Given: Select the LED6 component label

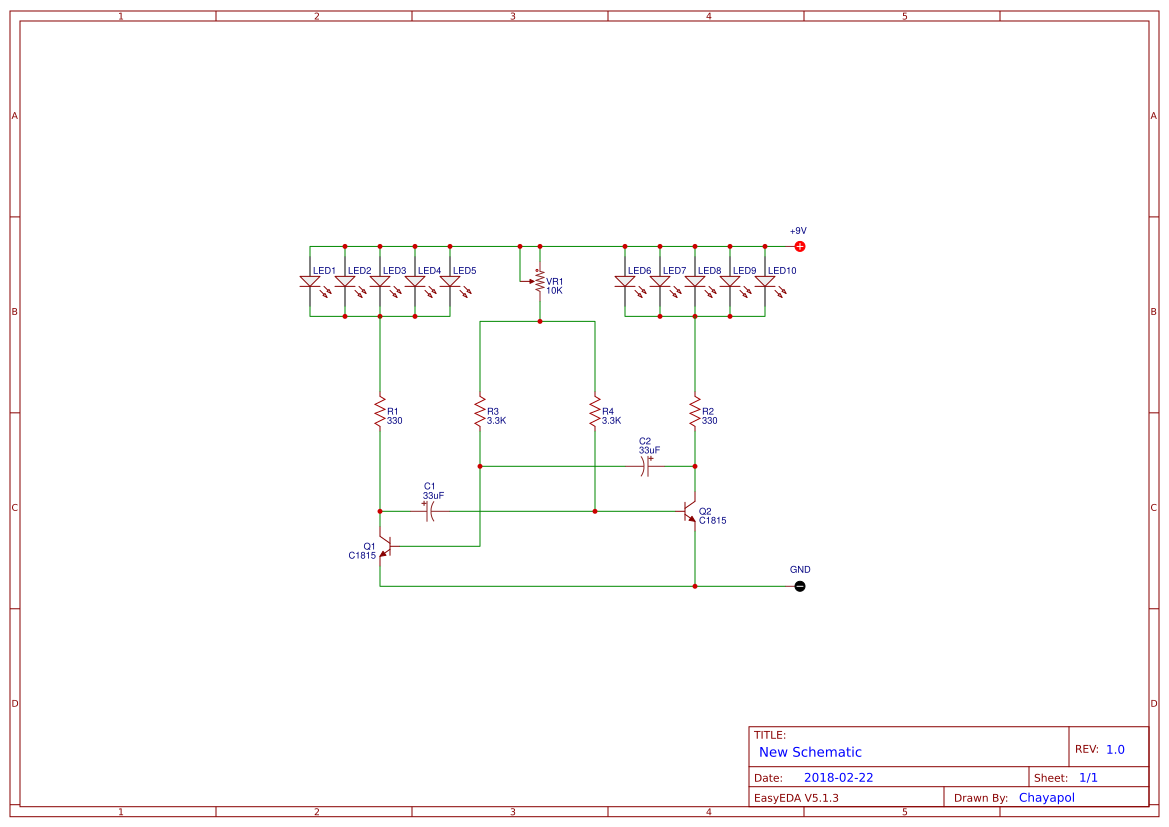Looking at the screenshot, I should coord(638,269).
